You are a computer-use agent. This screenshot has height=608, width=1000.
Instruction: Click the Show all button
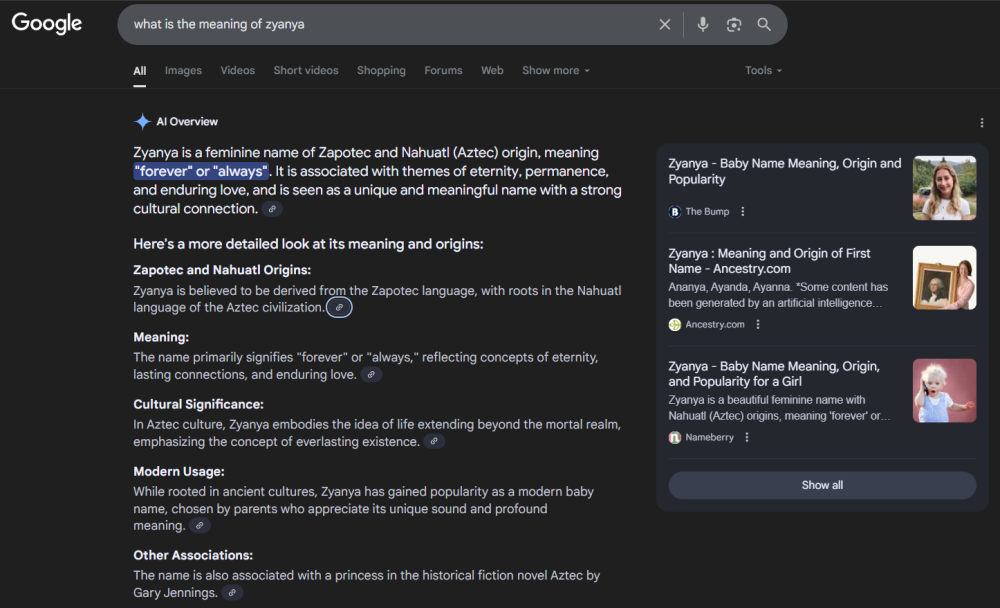click(821, 485)
